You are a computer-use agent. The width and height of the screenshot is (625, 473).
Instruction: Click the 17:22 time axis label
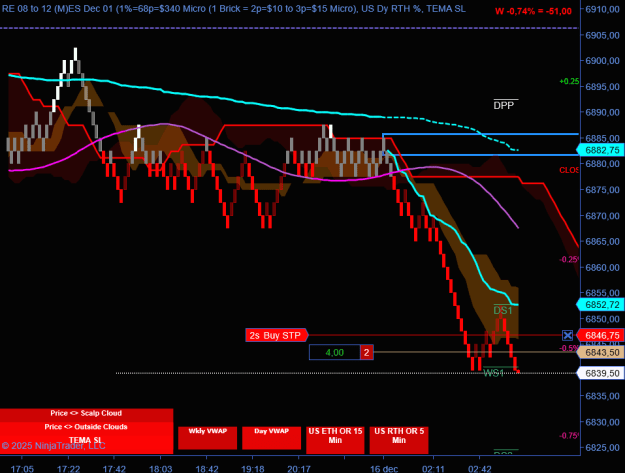[69, 469]
